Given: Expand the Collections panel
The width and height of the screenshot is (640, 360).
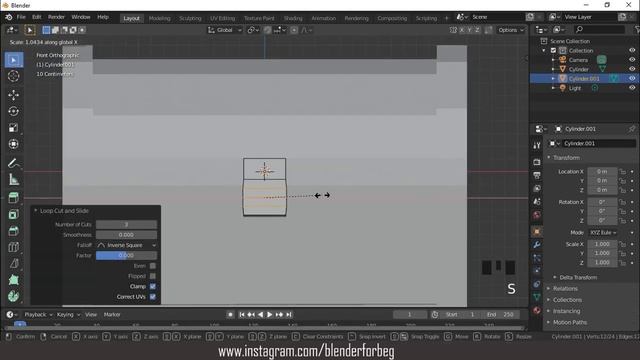Looking at the screenshot, I should (567, 300).
